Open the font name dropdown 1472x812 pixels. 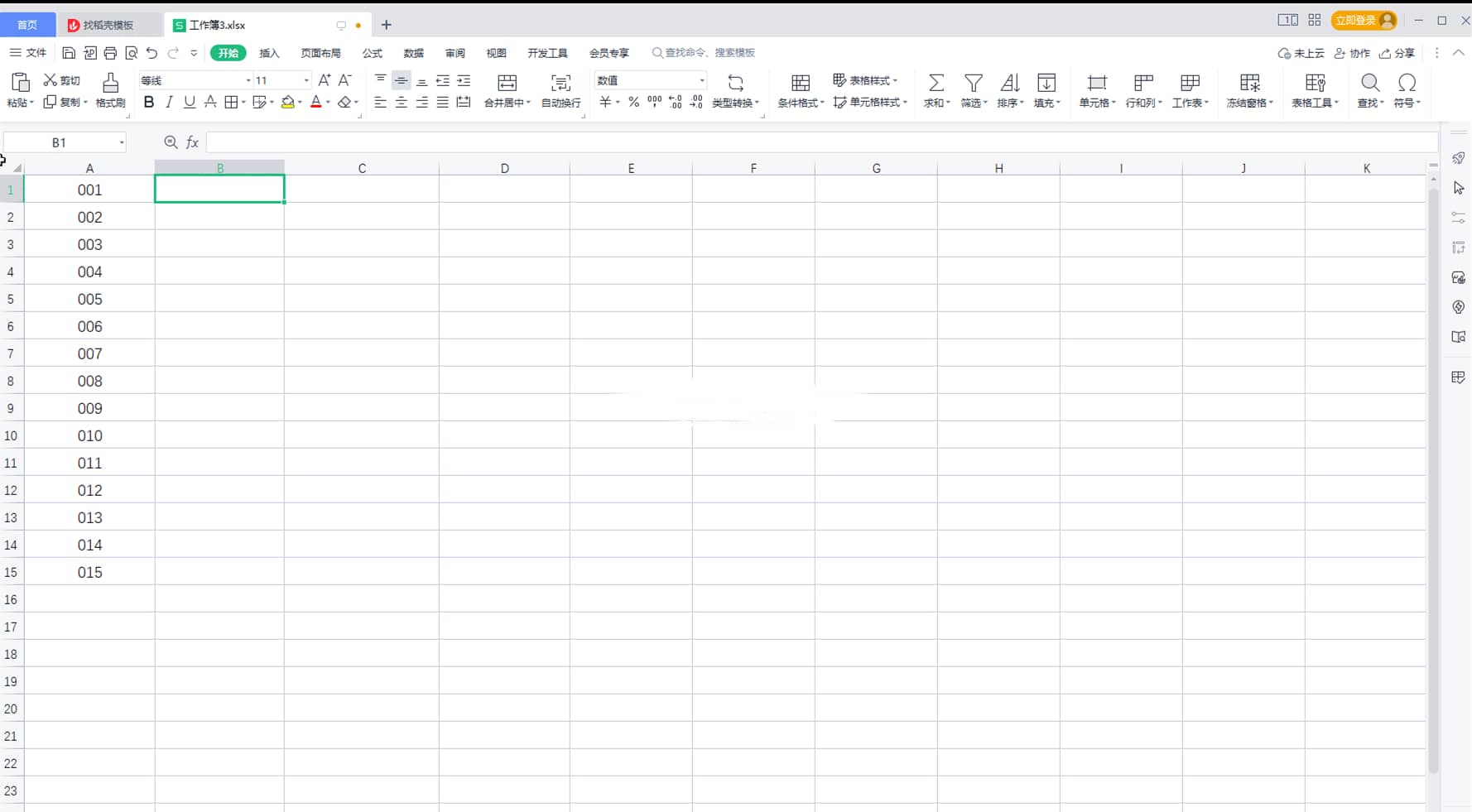(248, 80)
